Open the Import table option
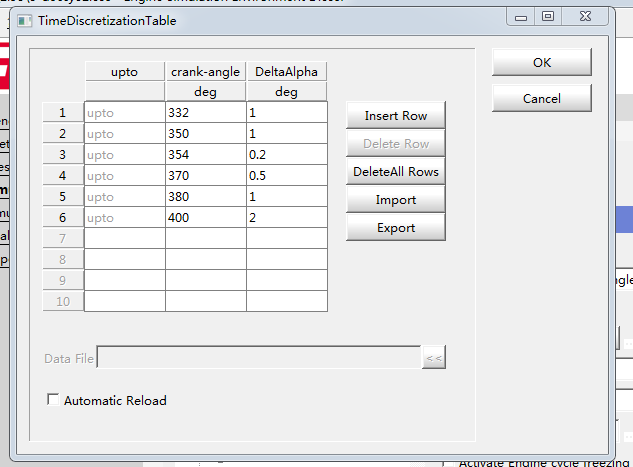 tap(395, 200)
